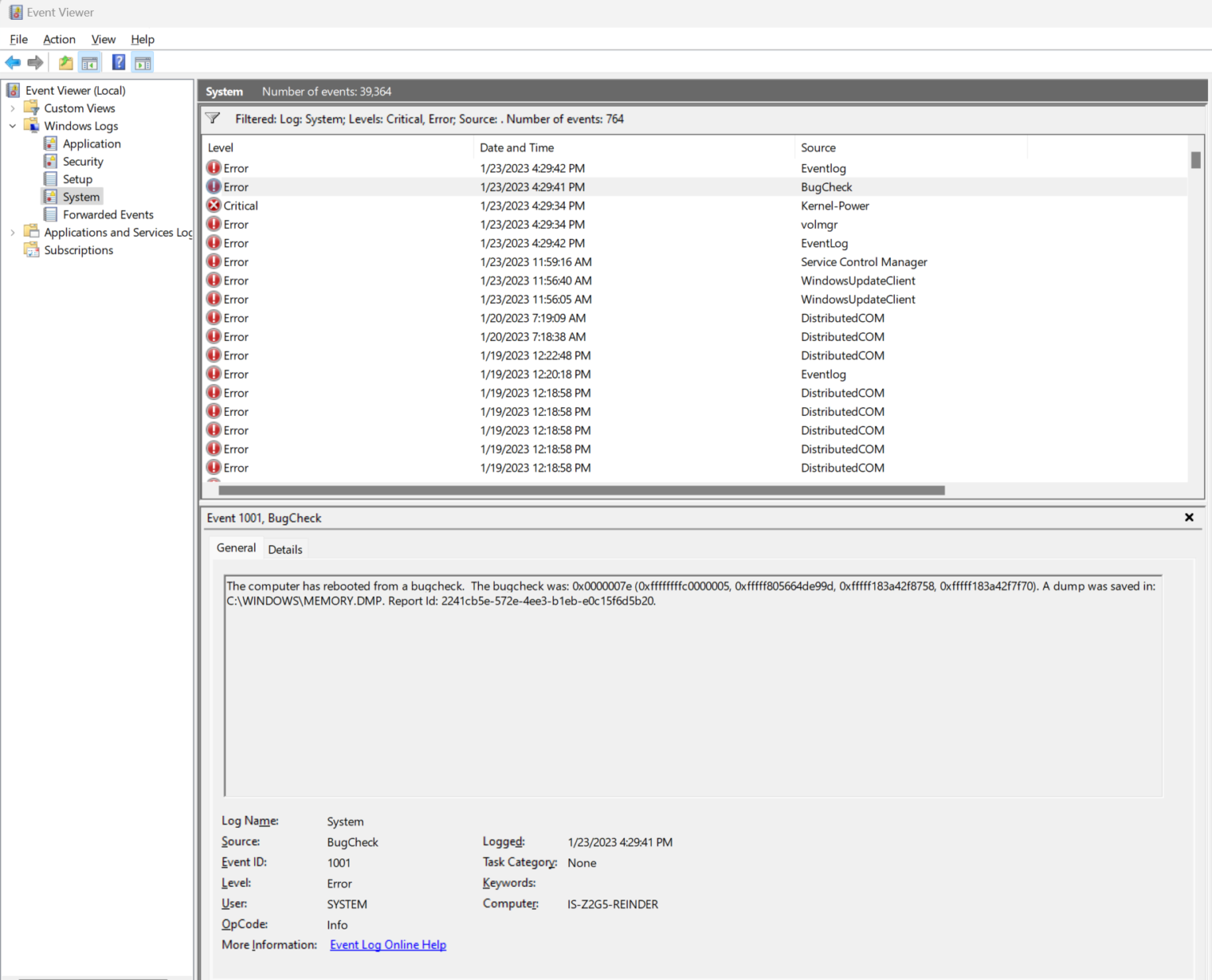Screen dimensions: 1212x980
Task: Open a saved event log file
Action: [x=65, y=62]
